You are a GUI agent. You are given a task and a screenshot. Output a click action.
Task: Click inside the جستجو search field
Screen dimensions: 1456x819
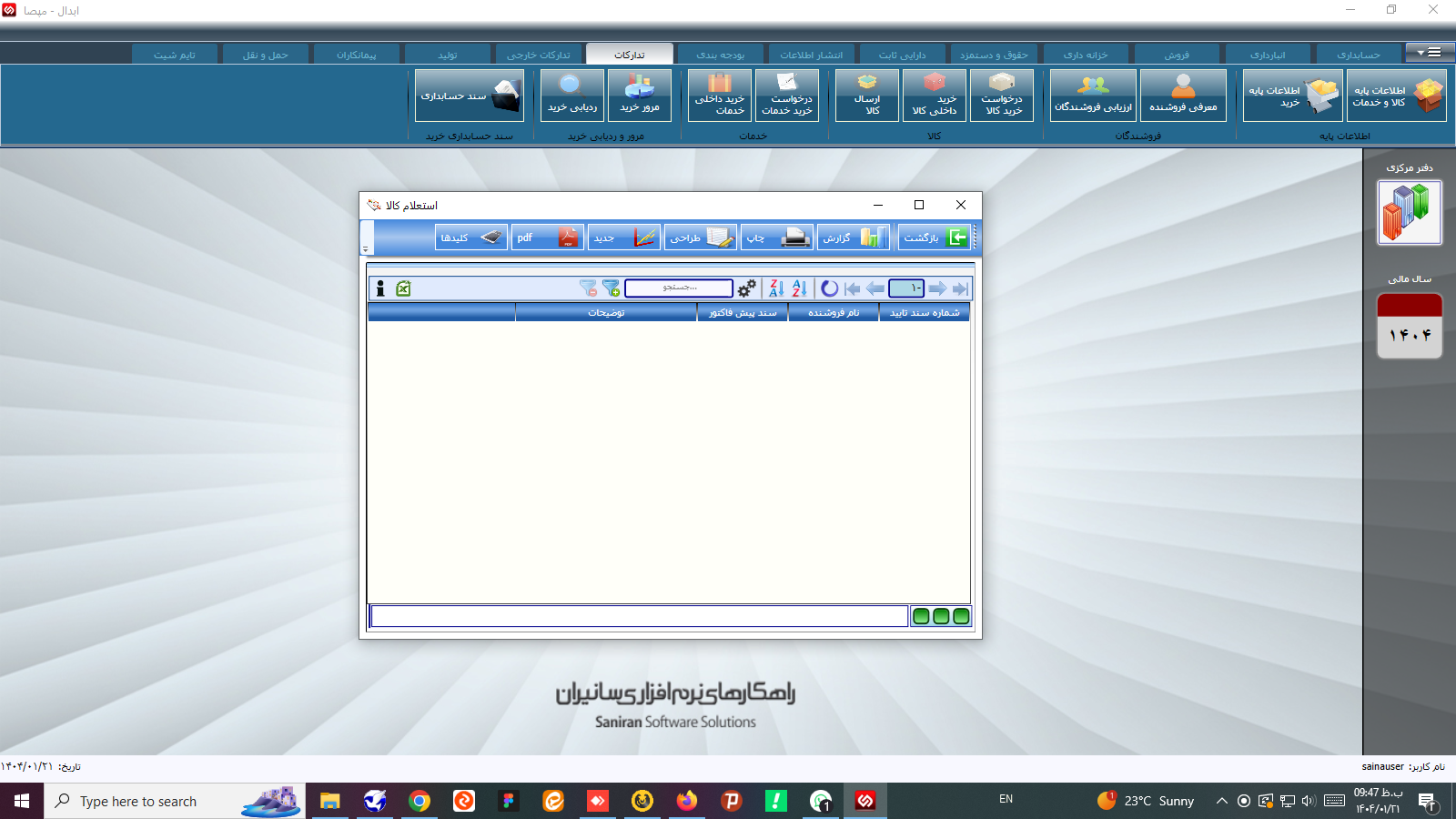(x=678, y=288)
